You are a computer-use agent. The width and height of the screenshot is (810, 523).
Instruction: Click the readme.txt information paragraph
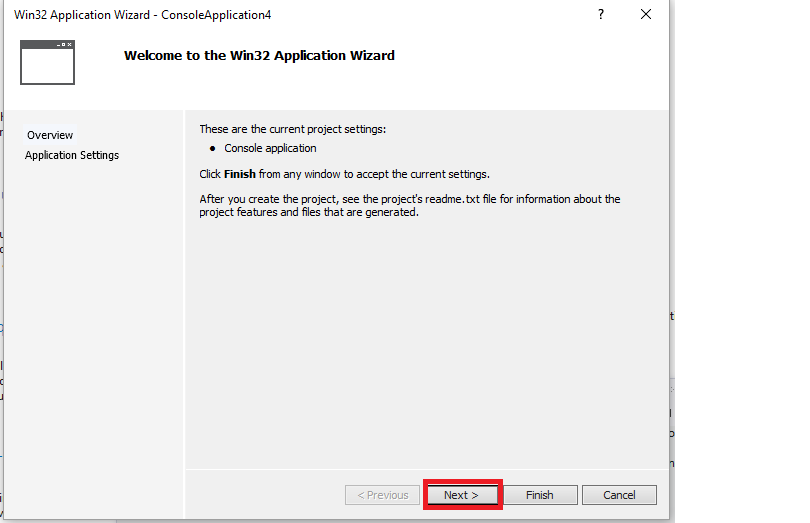409,206
